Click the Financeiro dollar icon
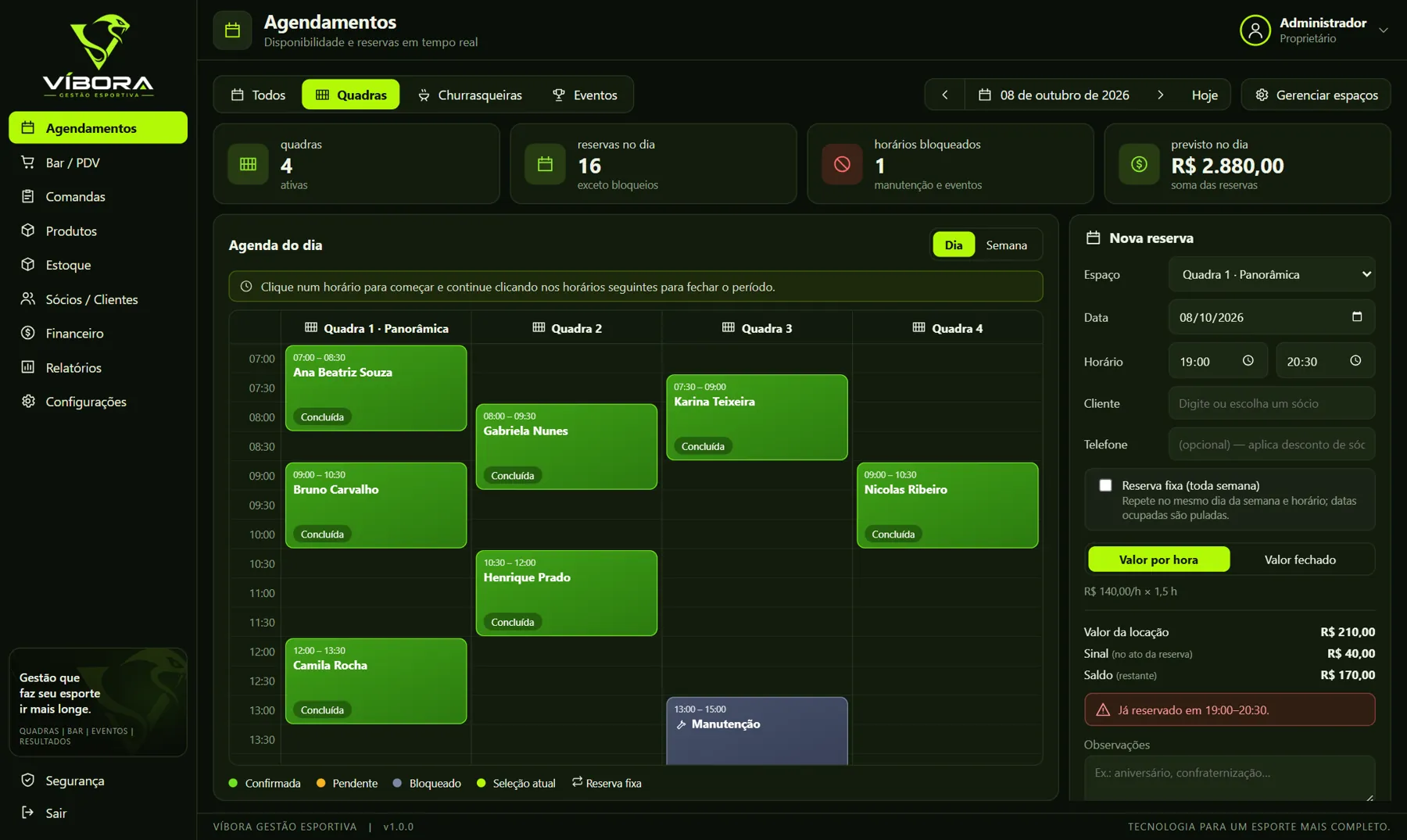The image size is (1407, 840). click(28, 333)
